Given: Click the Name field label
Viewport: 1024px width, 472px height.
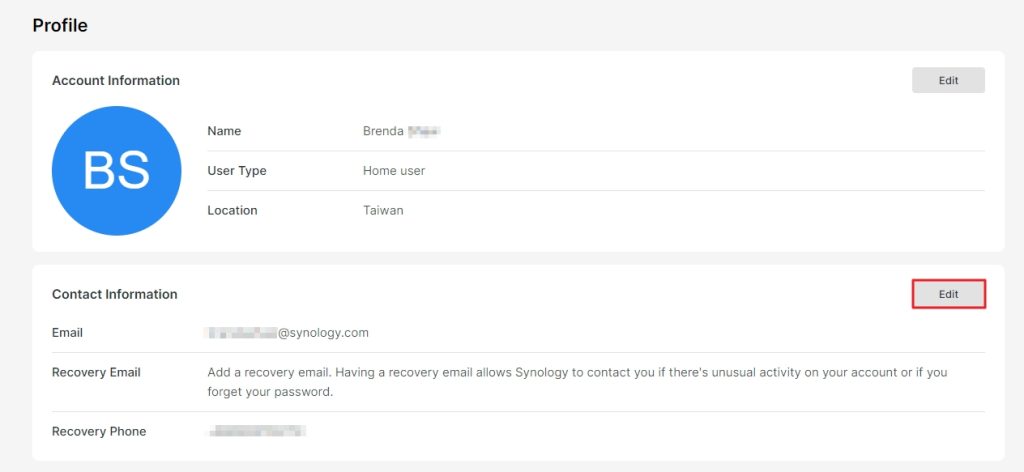Looking at the screenshot, I should tap(224, 131).
